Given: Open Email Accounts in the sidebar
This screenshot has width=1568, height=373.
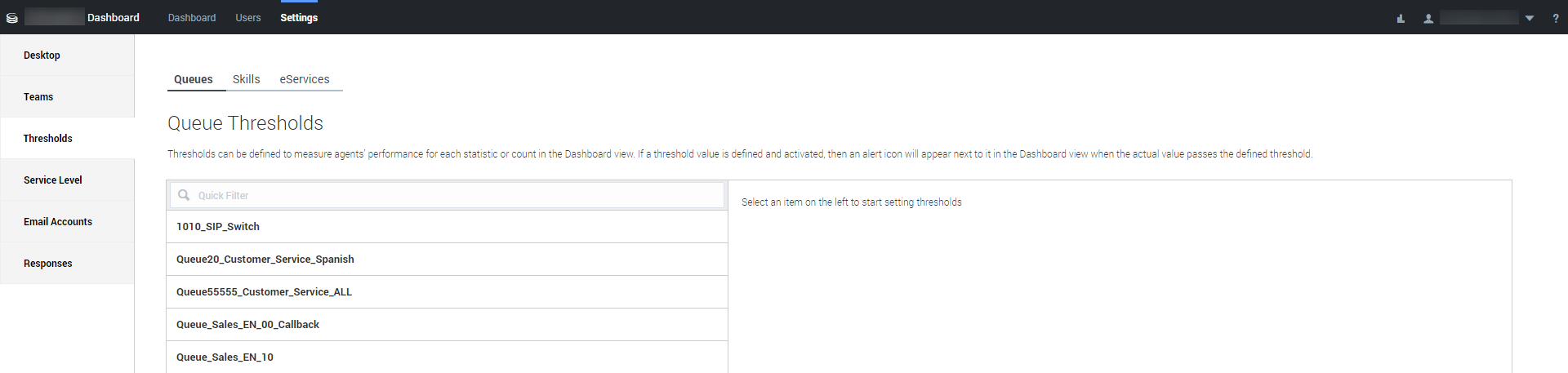Looking at the screenshot, I should pyautogui.click(x=58, y=222).
